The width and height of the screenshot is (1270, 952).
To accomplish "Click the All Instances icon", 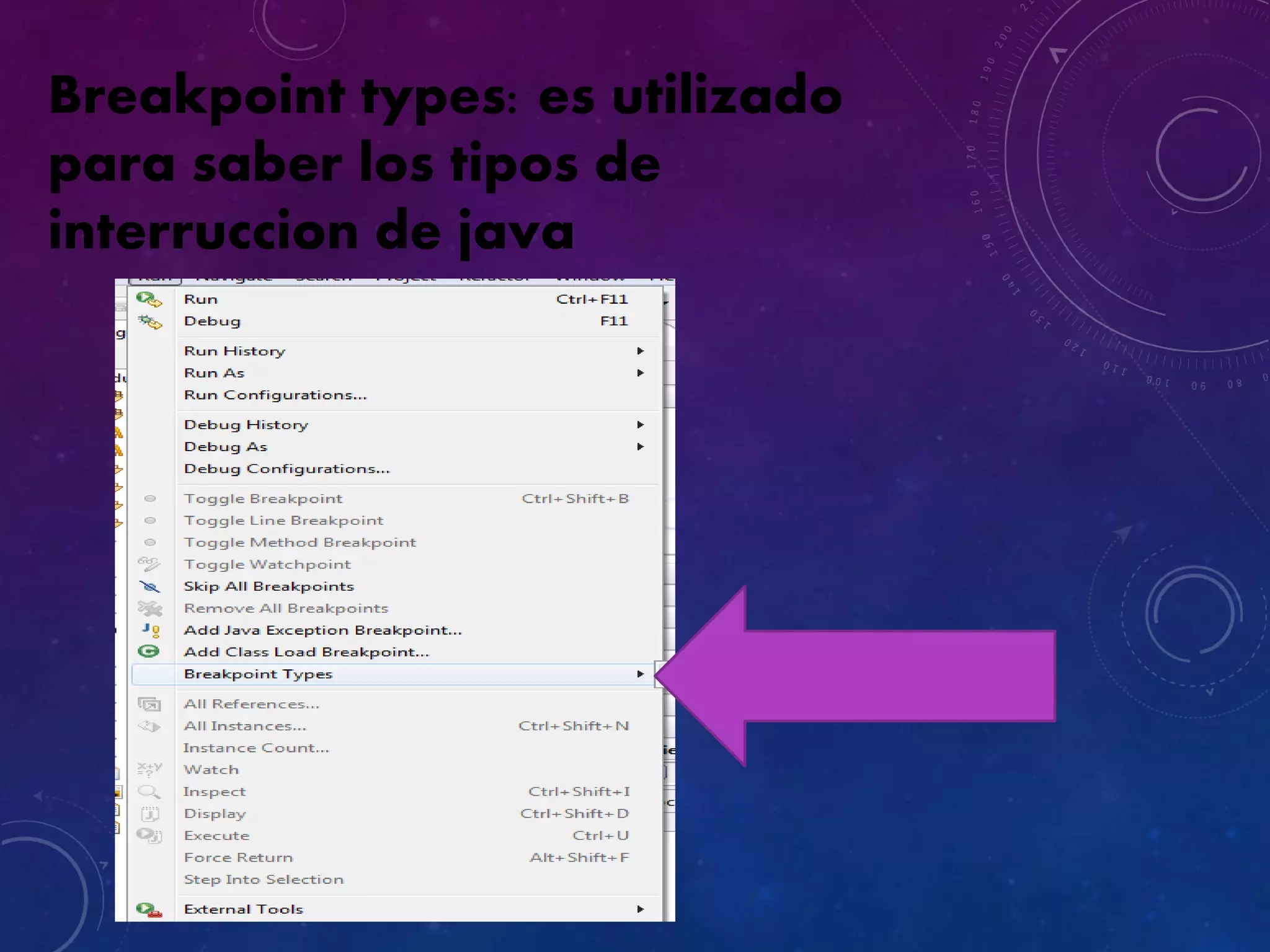I will point(149,726).
